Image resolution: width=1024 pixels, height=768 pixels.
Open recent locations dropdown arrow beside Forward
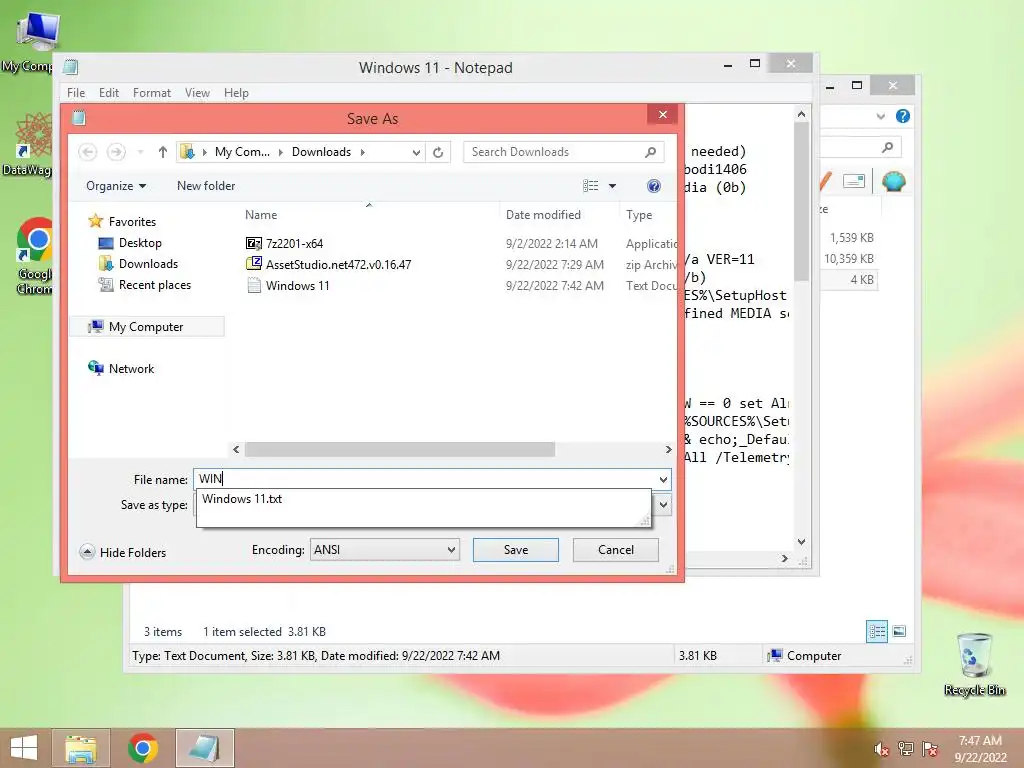[140, 152]
